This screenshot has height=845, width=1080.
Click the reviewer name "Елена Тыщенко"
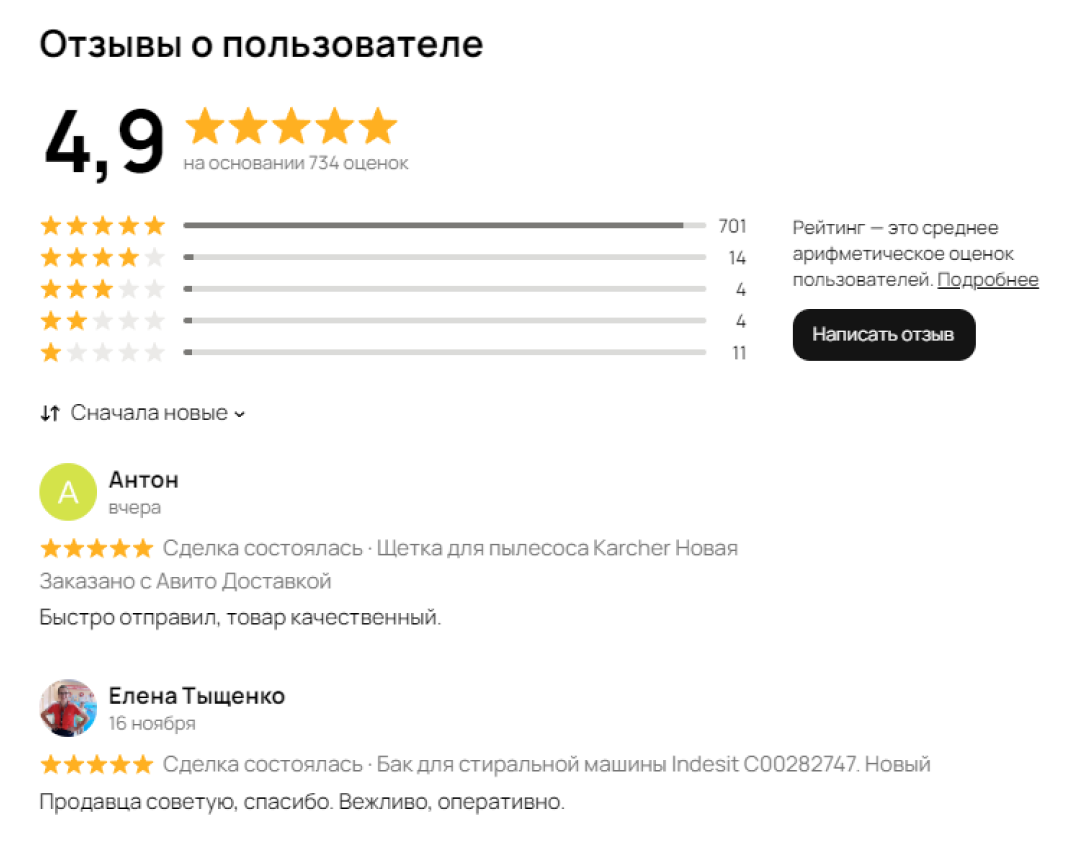pyautogui.click(x=196, y=696)
